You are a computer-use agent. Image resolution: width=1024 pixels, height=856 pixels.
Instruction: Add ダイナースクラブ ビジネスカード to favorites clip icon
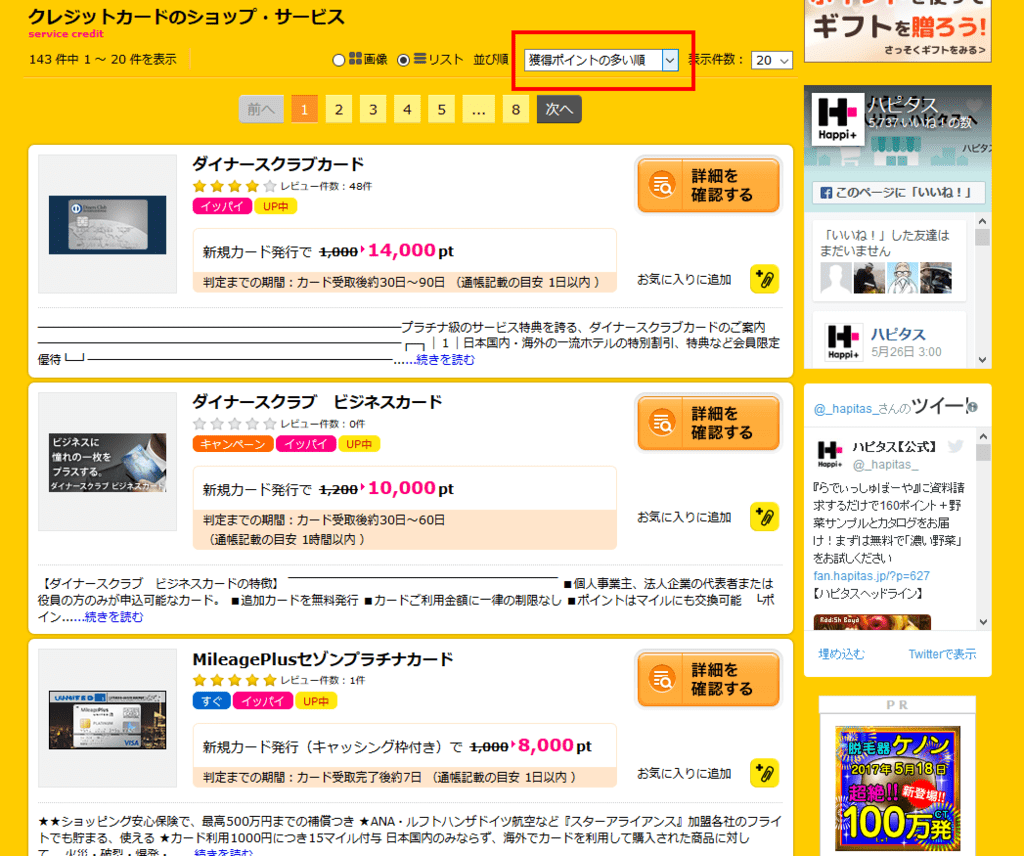pos(765,517)
